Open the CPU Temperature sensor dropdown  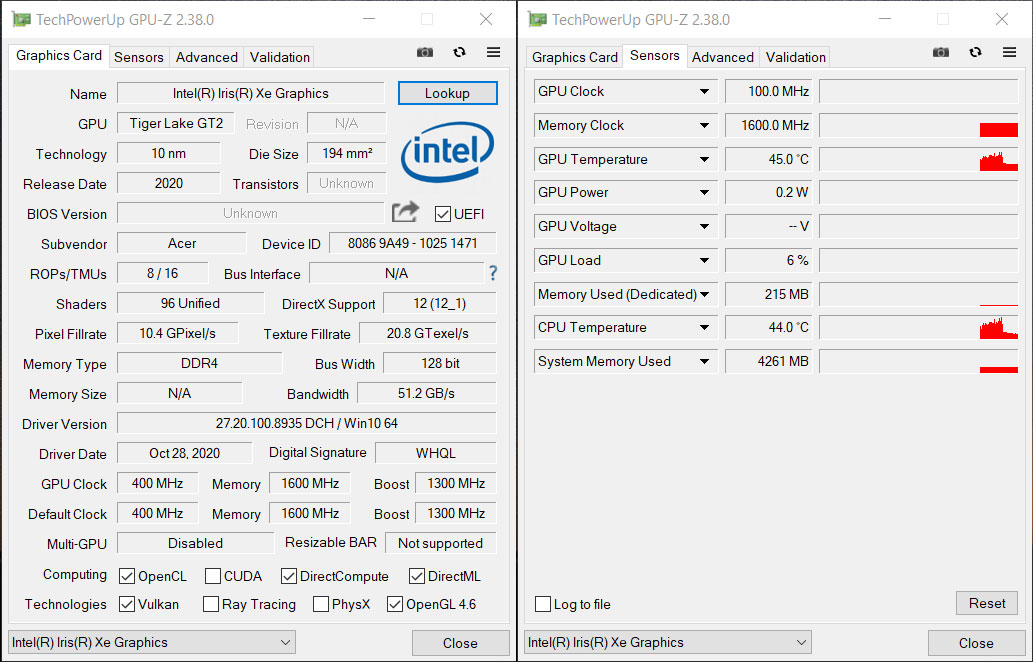click(704, 327)
